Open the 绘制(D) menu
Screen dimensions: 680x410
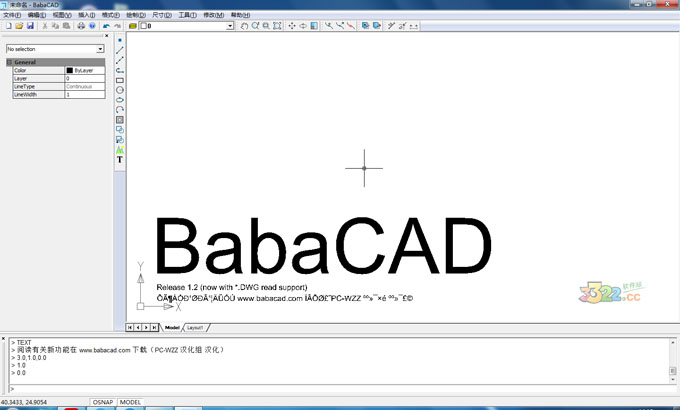[136, 15]
